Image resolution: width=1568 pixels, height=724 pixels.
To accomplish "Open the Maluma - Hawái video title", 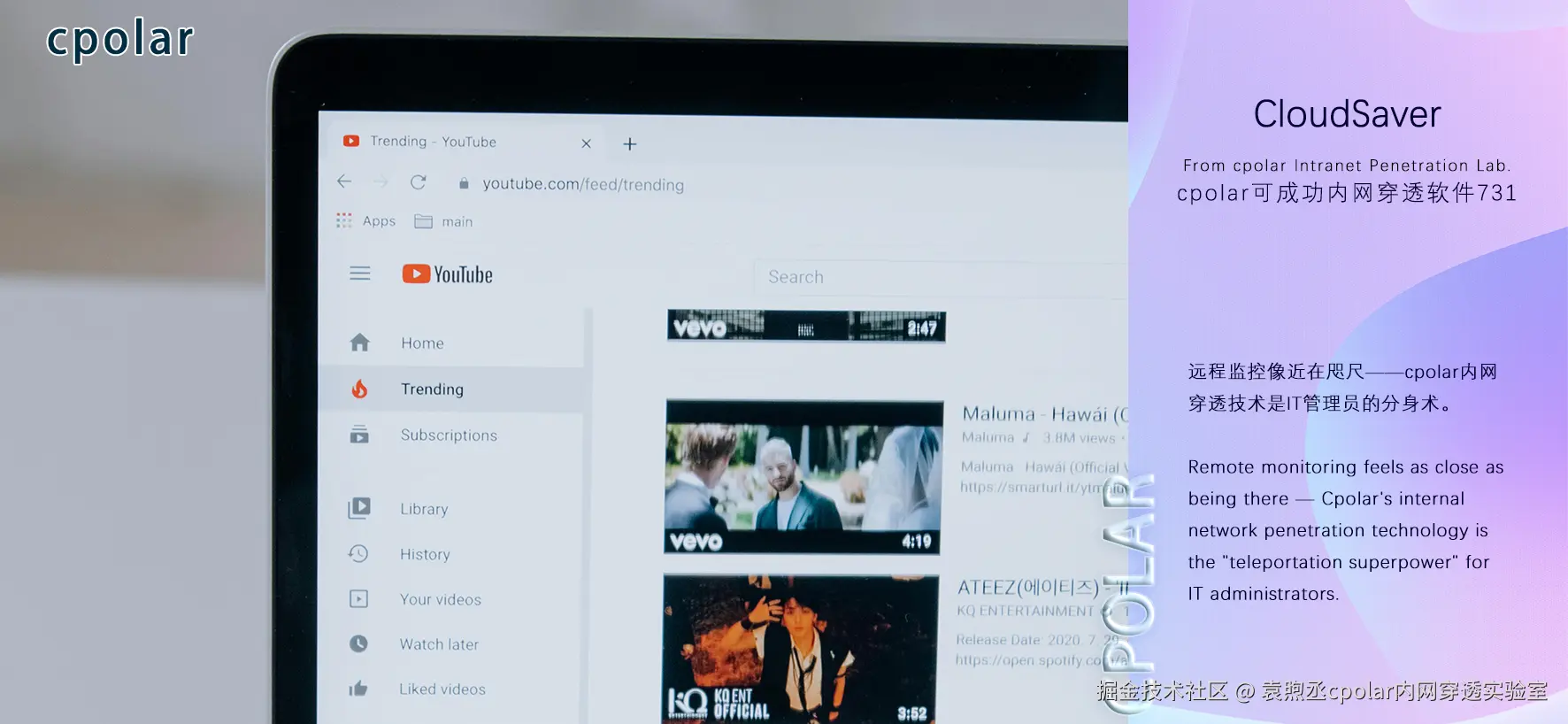I will click(1045, 413).
